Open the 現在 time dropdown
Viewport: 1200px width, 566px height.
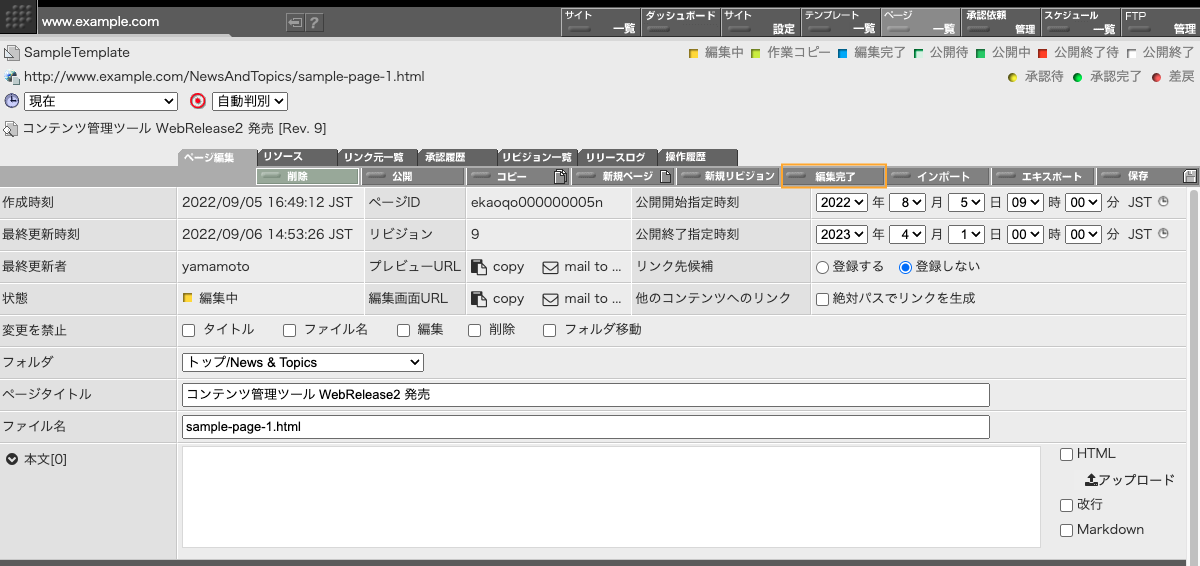pos(100,101)
